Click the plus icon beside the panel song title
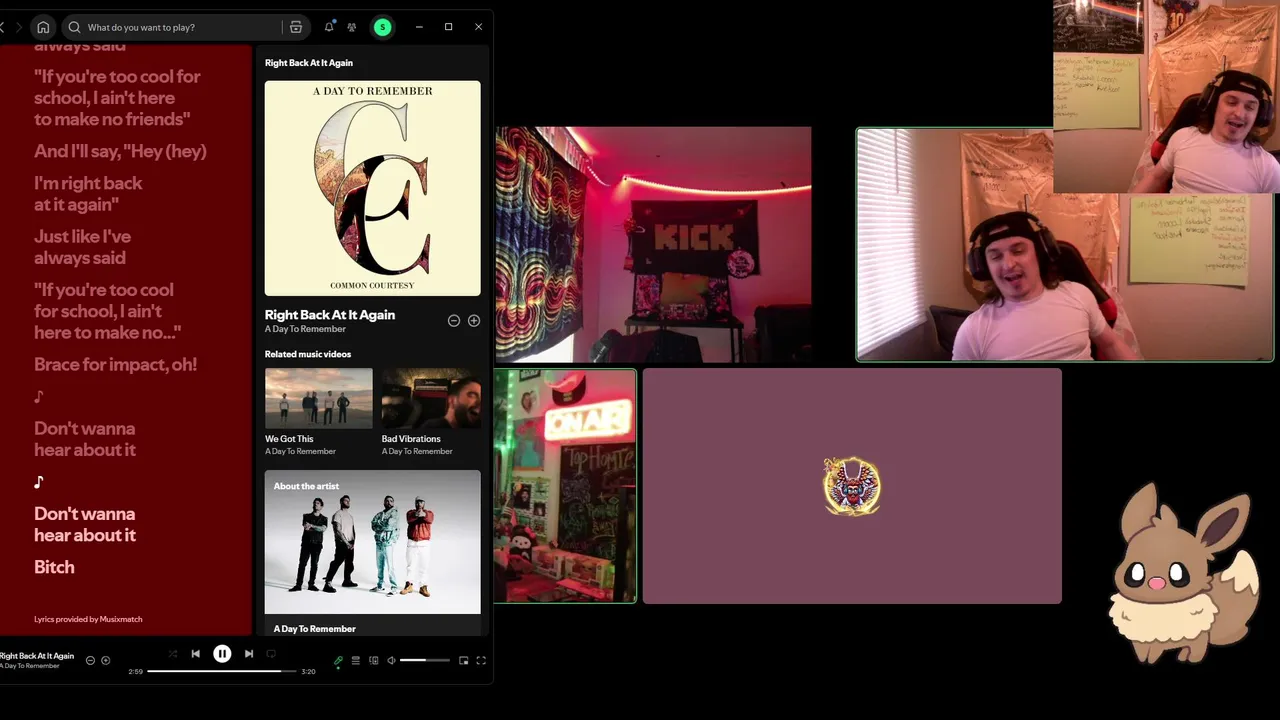 (474, 320)
